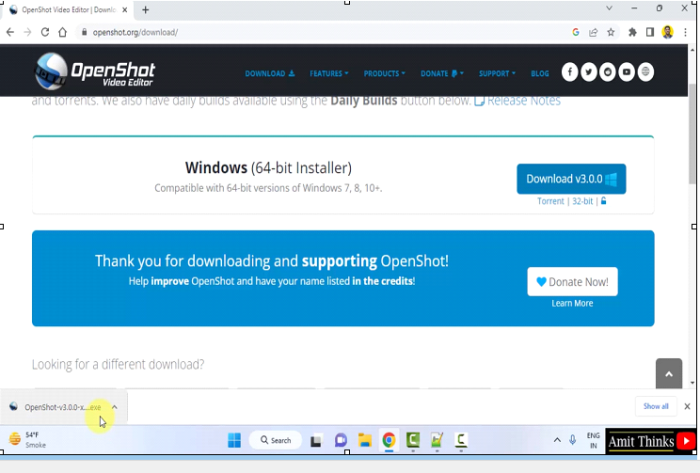Go back using browser back arrow
The height and width of the screenshot is (473, 700).
tap(10, 32)
